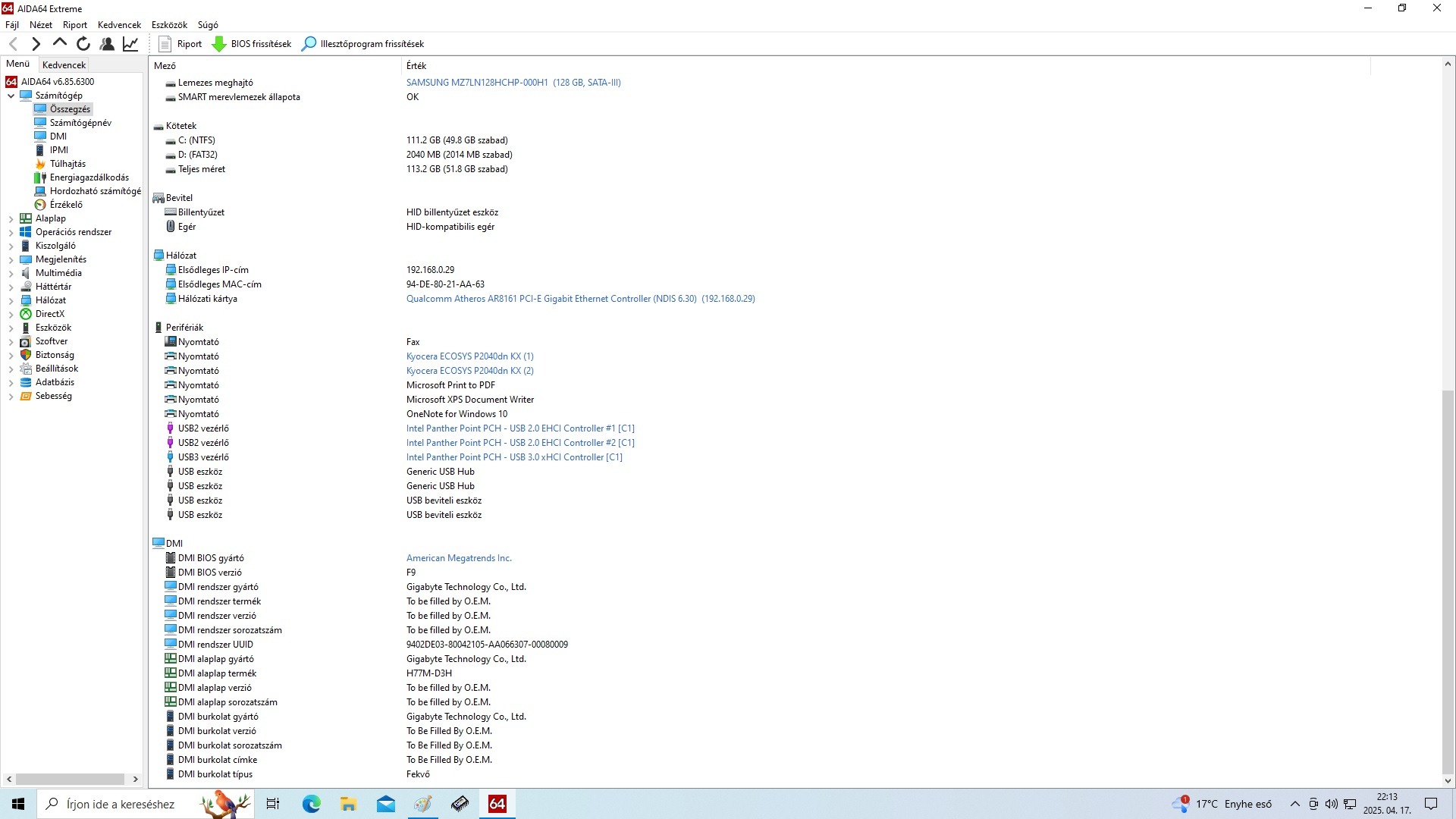Viewport: 1456px width, 819px height.
Task: Open the Eszközök menu
Action: point(169,25)
